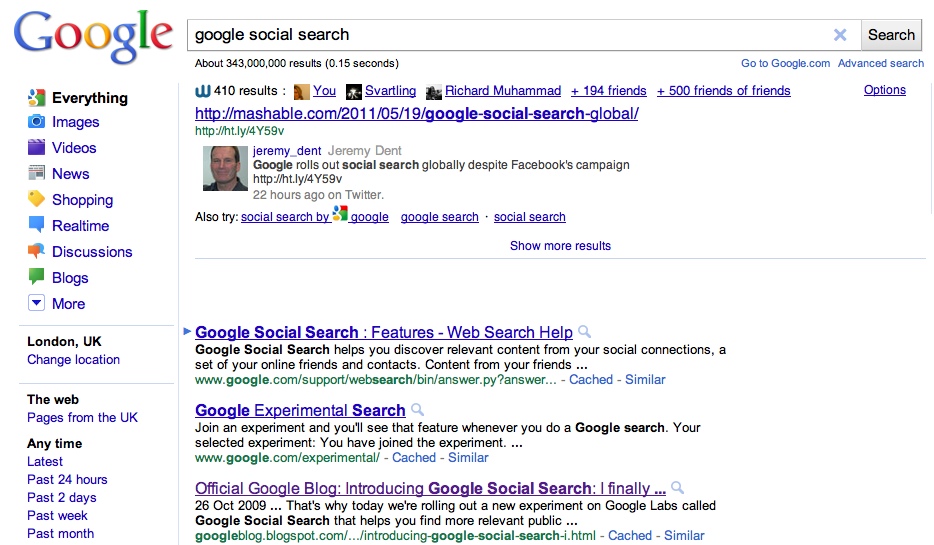Viewport: 934px width, 545px height.
Task: Open jeremy_dent profile photo thumbnail
Action: (x=225, y=168)
